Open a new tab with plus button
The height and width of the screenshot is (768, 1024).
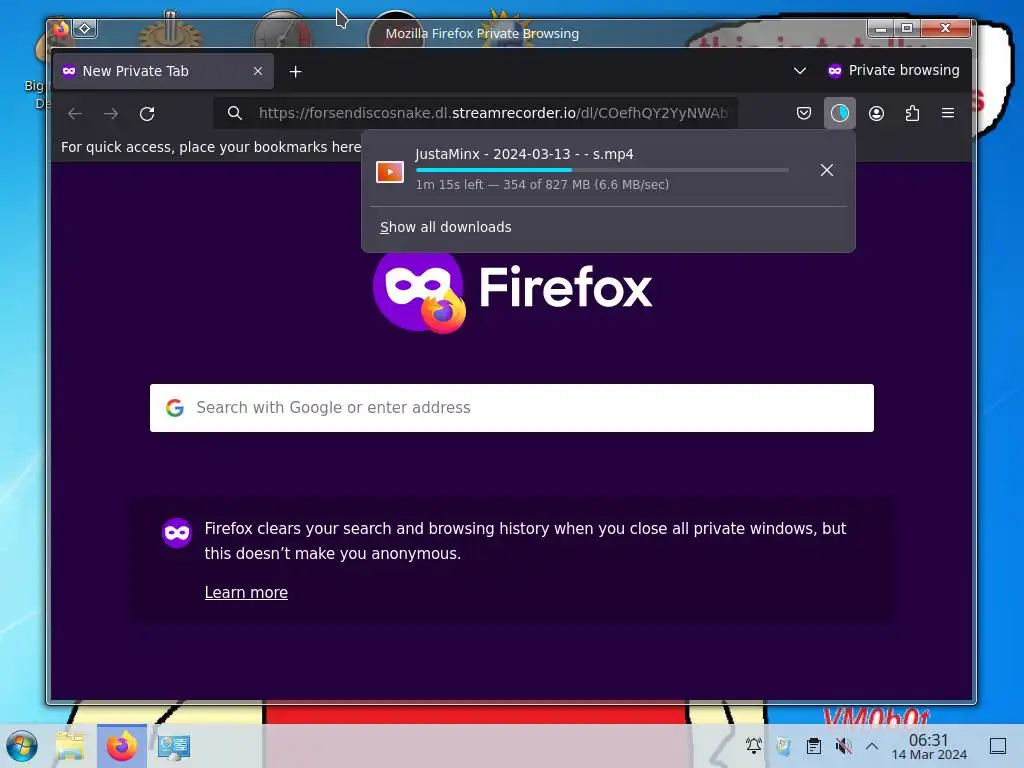tap(295, 71)
